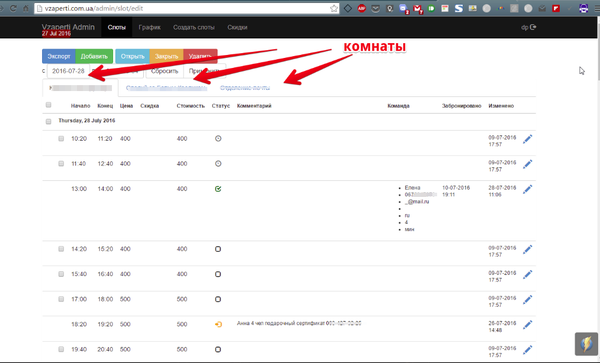Click the circle status icon of 15:40 slot
The width and height of the screenshot is (600, 363).
[218, 274]
